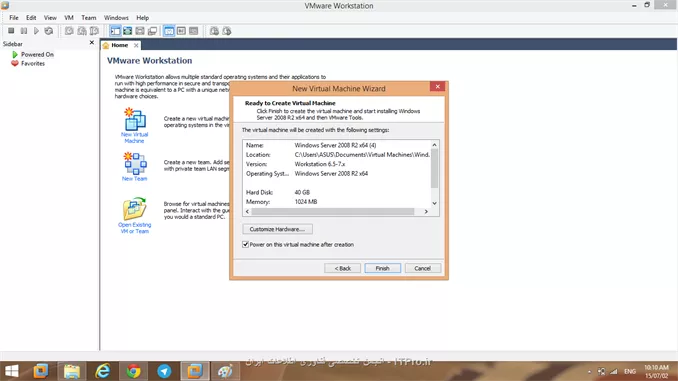This screenshot has width=678, height=381.
Task: Click settings list scroll up arrow
Action: [435, 145]
